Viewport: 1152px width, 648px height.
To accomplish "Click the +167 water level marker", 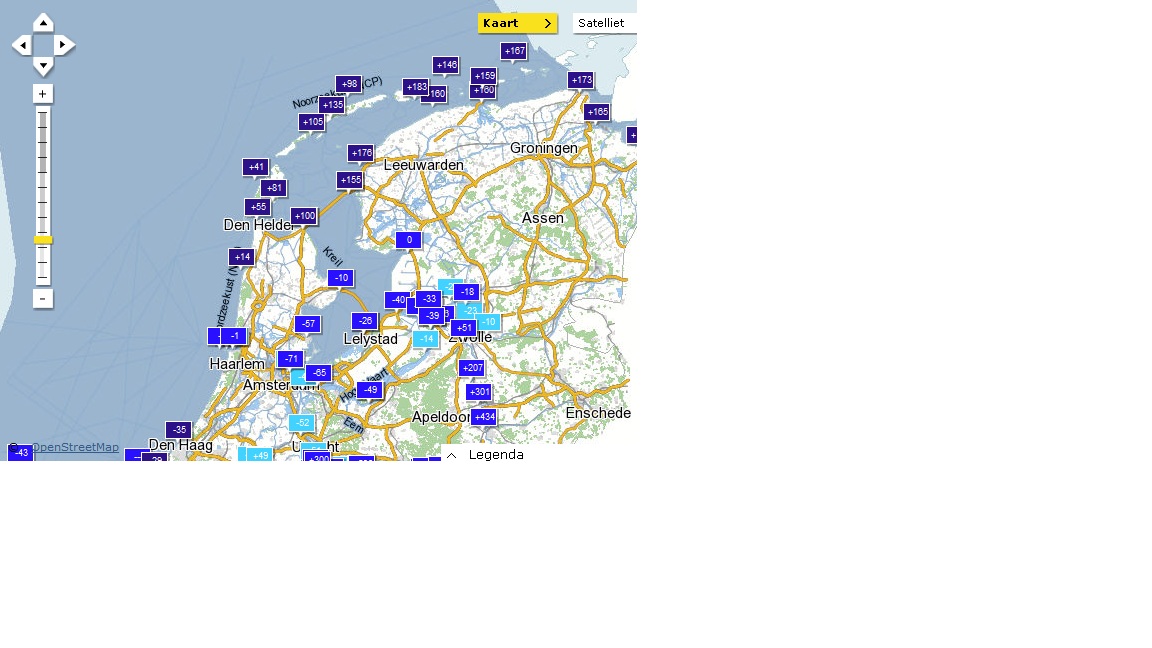I will [514, 51].
